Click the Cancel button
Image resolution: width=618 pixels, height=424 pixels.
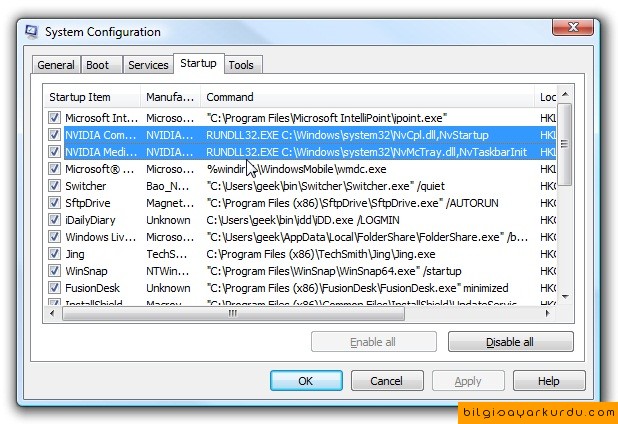tap(387, 381)
